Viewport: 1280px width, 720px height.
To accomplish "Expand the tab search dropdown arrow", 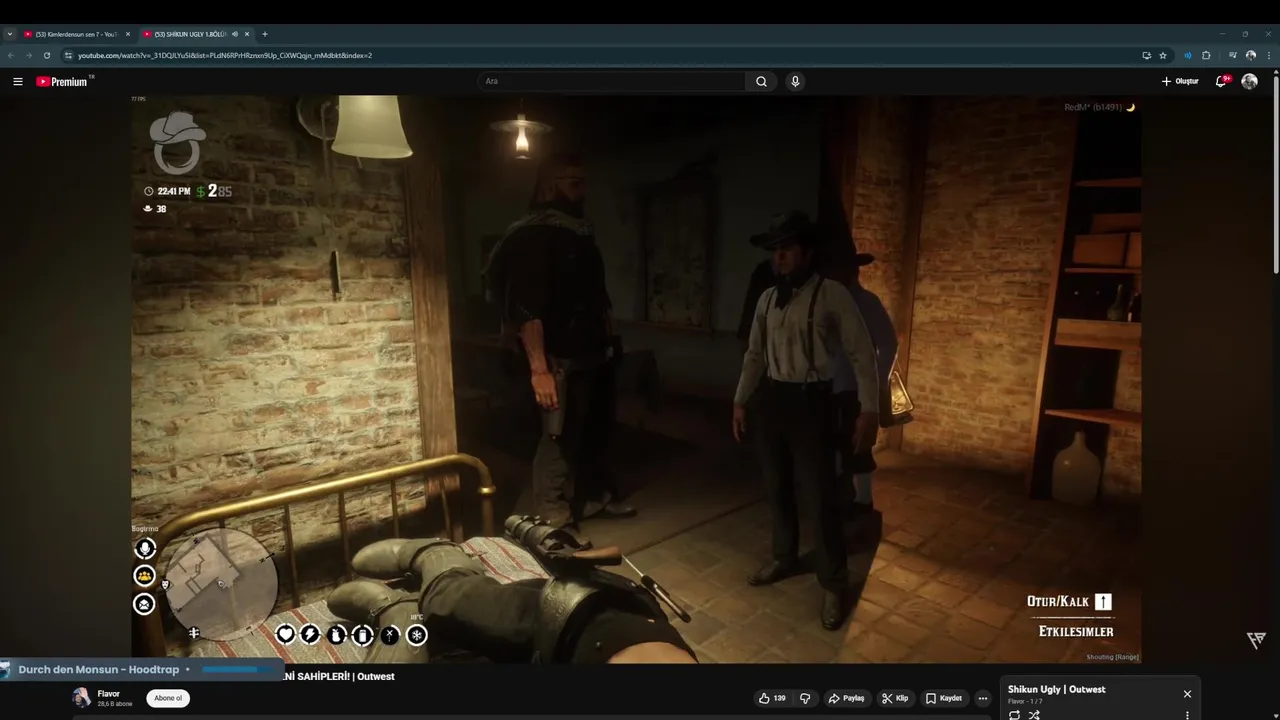I will point(10,34).
